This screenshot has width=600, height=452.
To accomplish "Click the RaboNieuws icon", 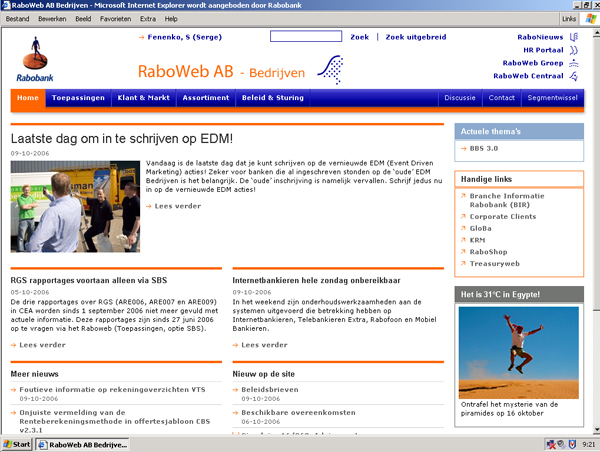I will coord(574,37).
